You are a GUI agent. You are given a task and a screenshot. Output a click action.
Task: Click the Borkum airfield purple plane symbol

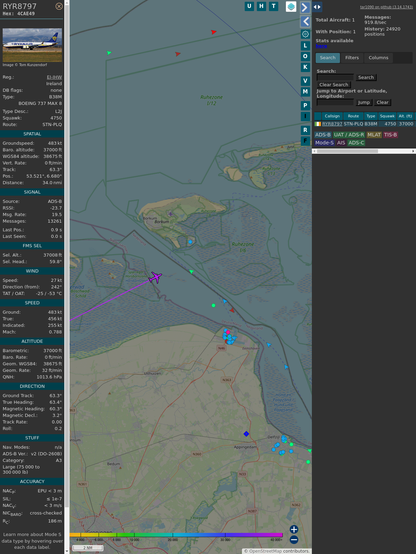point(170,213)
